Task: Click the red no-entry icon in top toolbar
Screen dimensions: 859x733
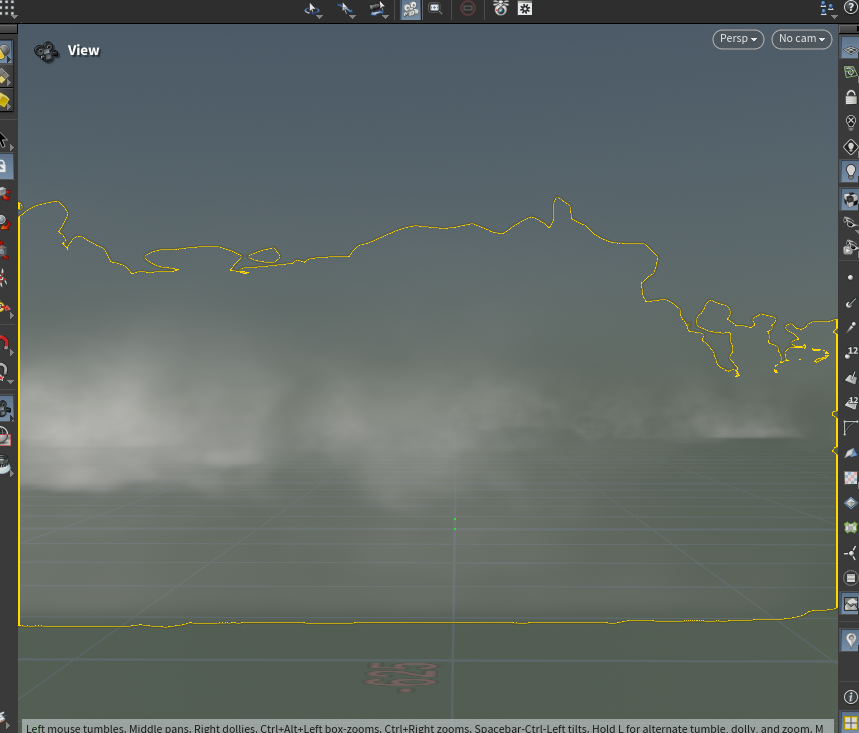Action: [x=468, y=9]
